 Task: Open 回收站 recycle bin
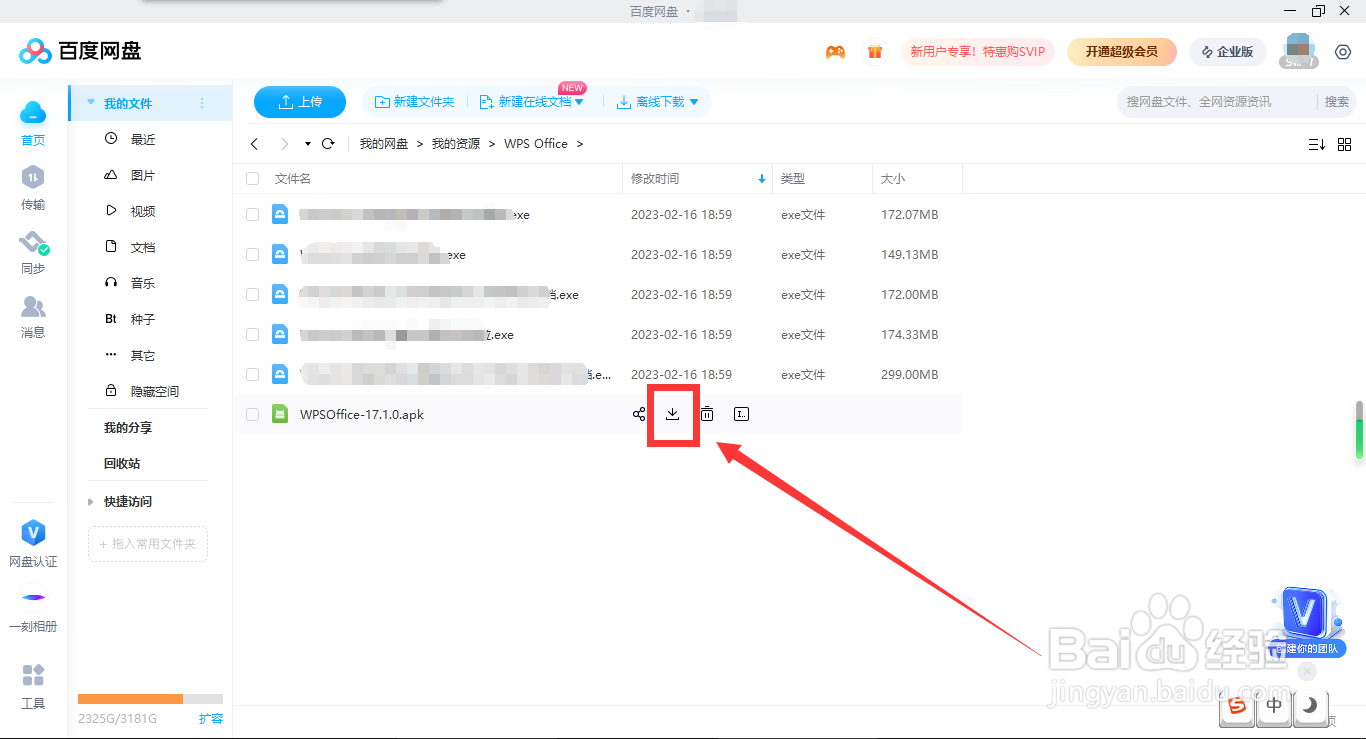(122, 464)
